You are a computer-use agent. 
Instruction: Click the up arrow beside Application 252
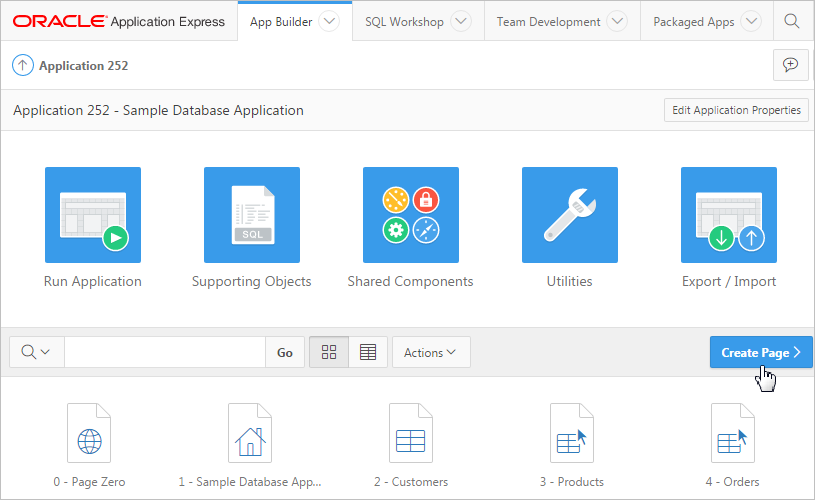[x=22, y=66]
